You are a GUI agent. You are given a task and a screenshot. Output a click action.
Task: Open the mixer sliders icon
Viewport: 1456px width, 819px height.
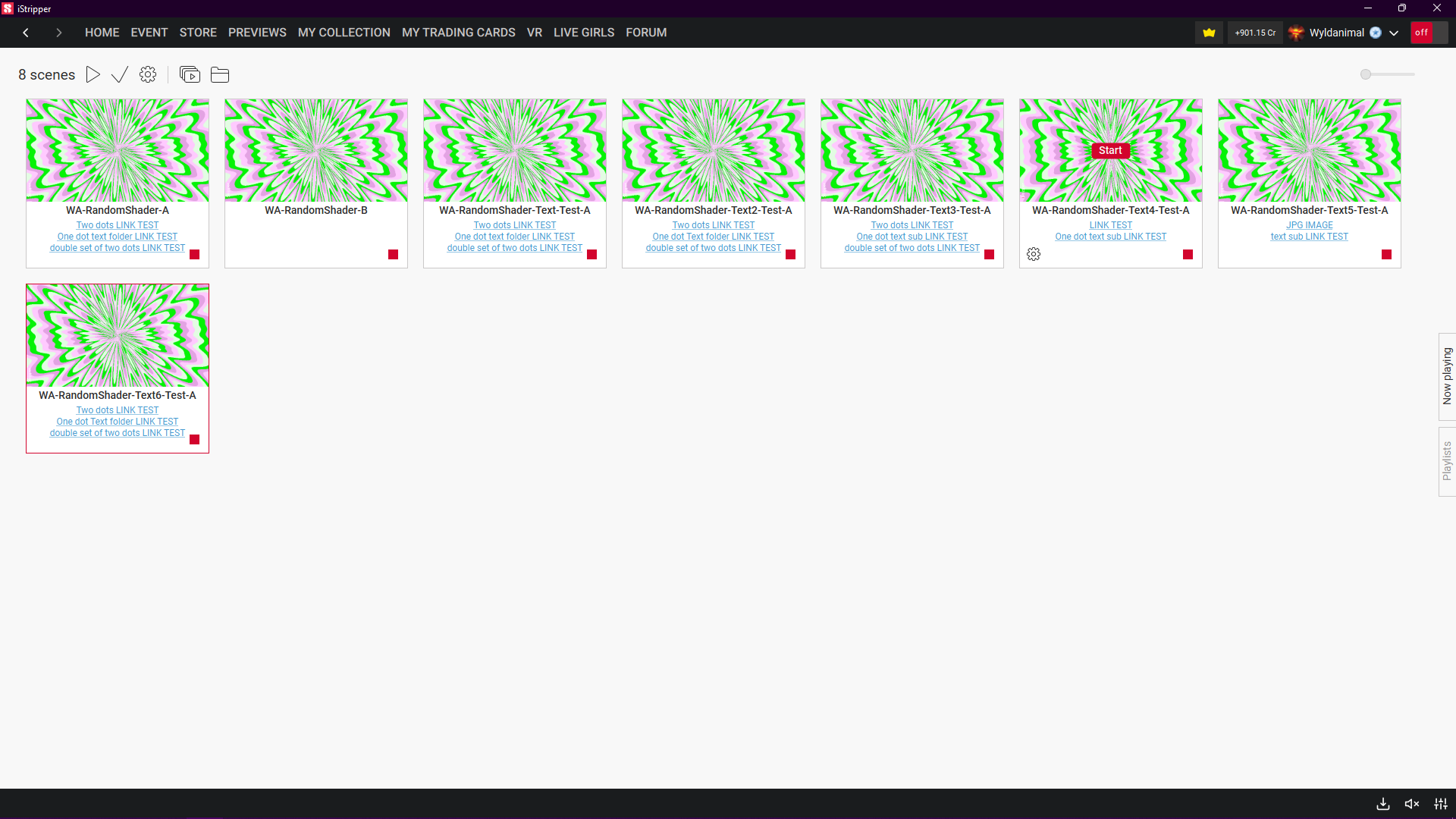pyautogui.click(x=1441, y=804)
